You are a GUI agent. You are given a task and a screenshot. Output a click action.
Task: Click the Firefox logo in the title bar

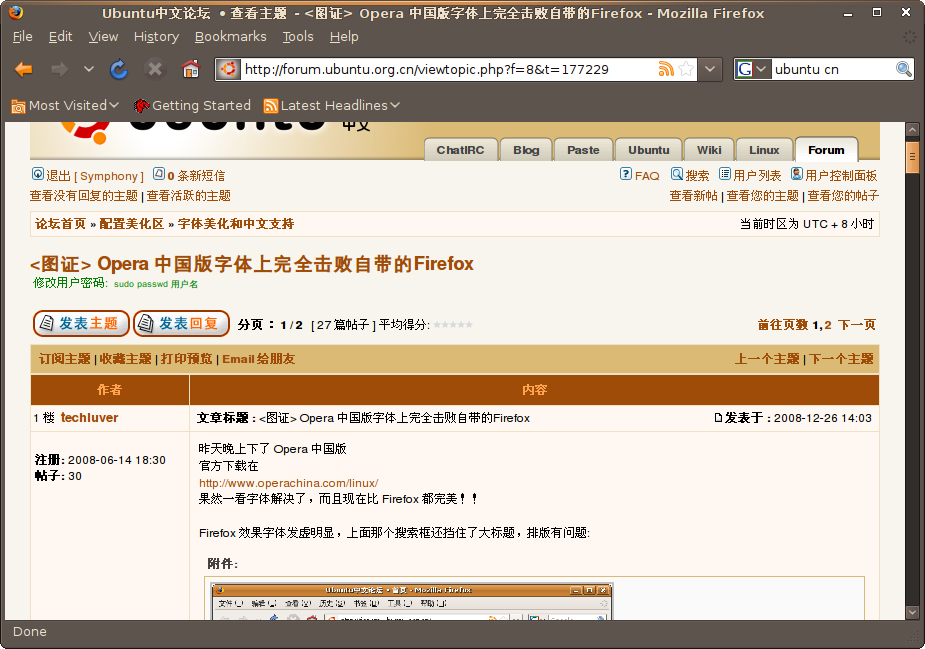point(16,12)
